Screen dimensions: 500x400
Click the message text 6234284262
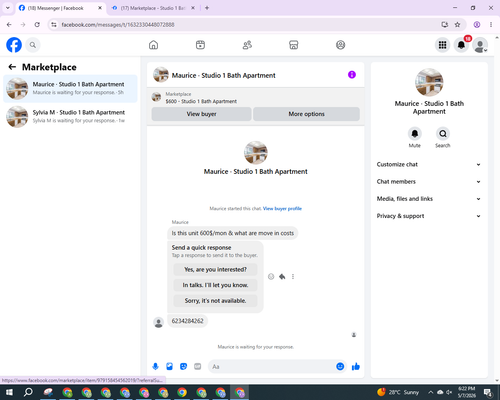187,321
